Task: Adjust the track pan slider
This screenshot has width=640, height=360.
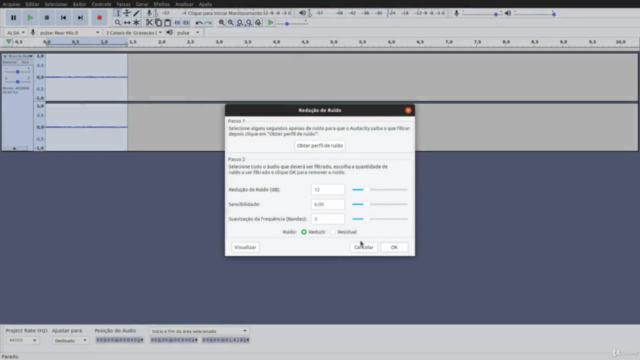Action: coord(18,82)
